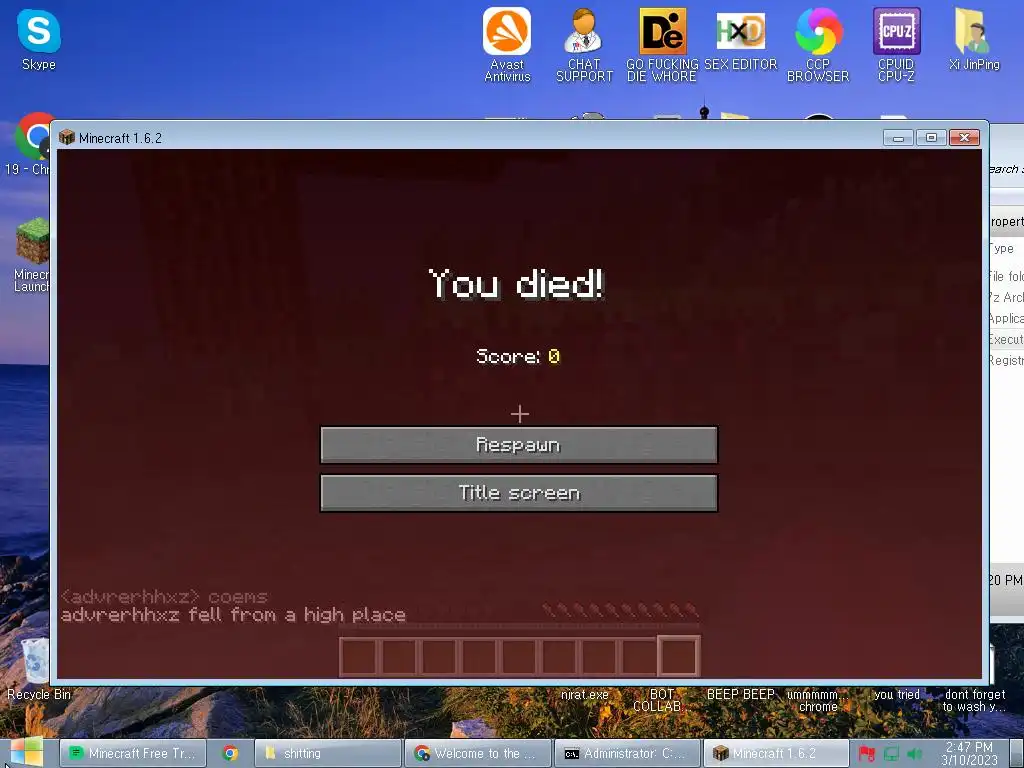Viewport: 1024px width, 768px height.
Task: Open the CCP BROWSER desktop icon
Action: point(818,44)
